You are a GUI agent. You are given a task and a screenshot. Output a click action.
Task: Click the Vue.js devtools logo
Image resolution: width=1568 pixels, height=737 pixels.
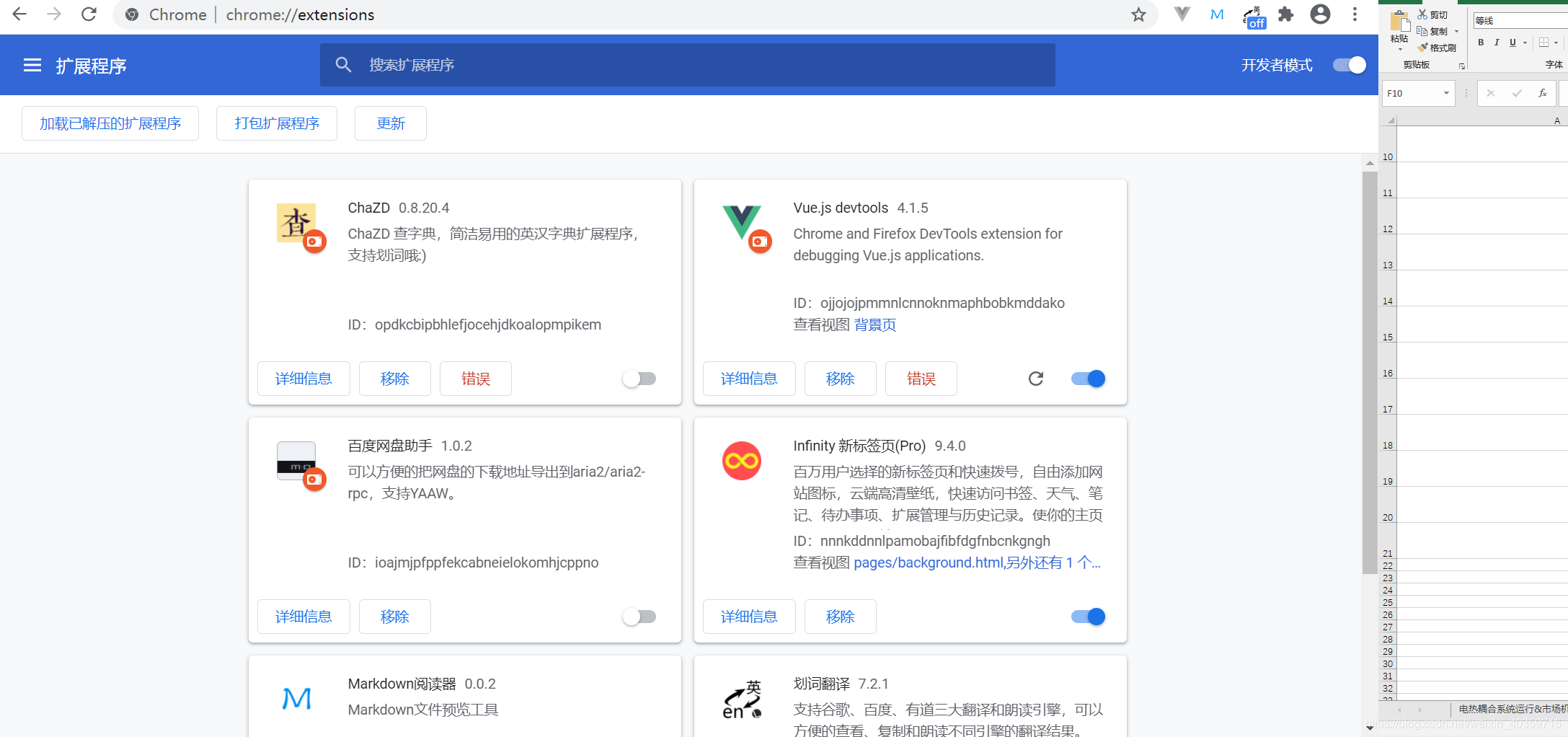click(x=742, y=223)
